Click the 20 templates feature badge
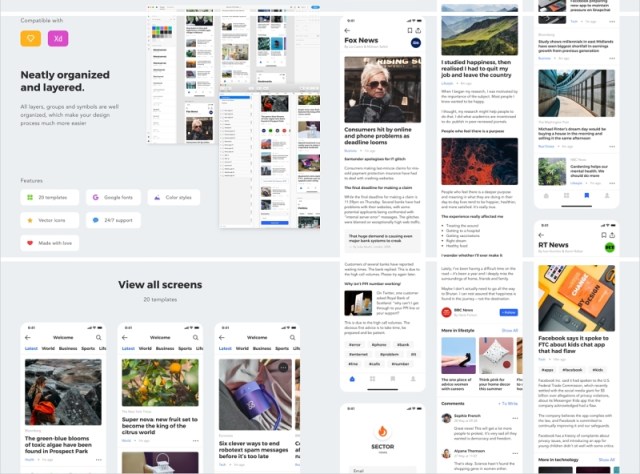The height and width of the screenshot is (474, 640). pyautogui.click(x=49, y=197)
